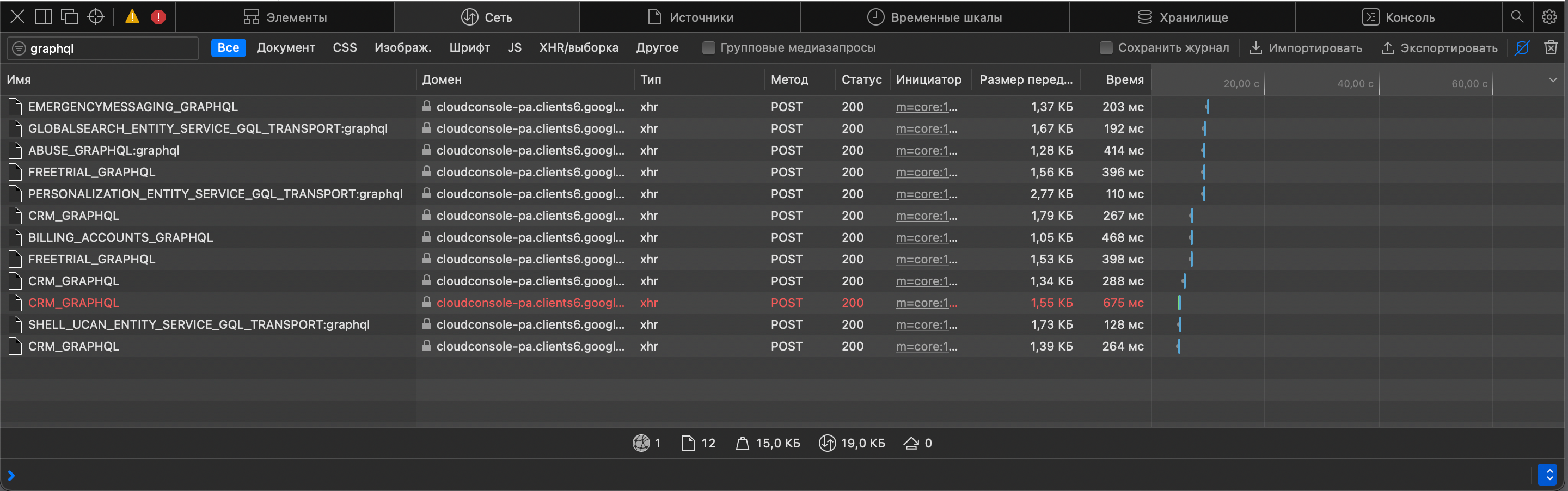Click the «Экспортировать» button
This screenshot has height=491, width=1568.
tap(1438, 47)
